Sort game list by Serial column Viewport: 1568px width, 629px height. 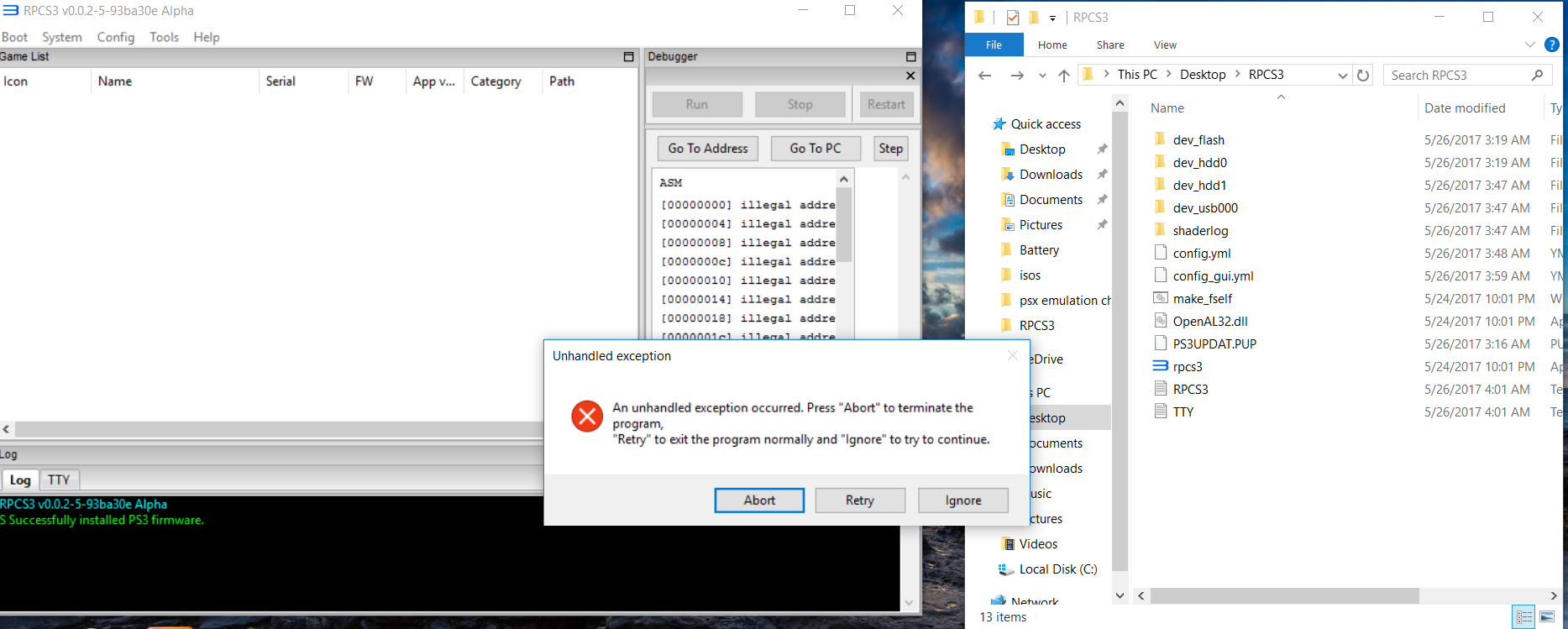pos(303,81)
